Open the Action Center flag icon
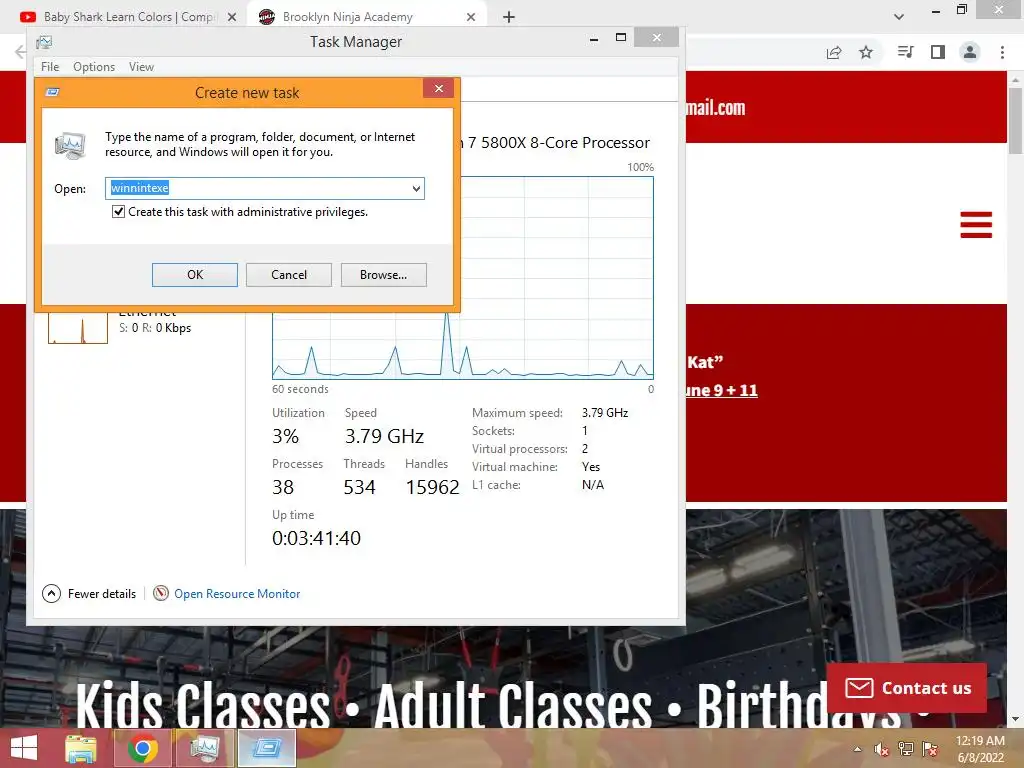 [x=929, y=749]
